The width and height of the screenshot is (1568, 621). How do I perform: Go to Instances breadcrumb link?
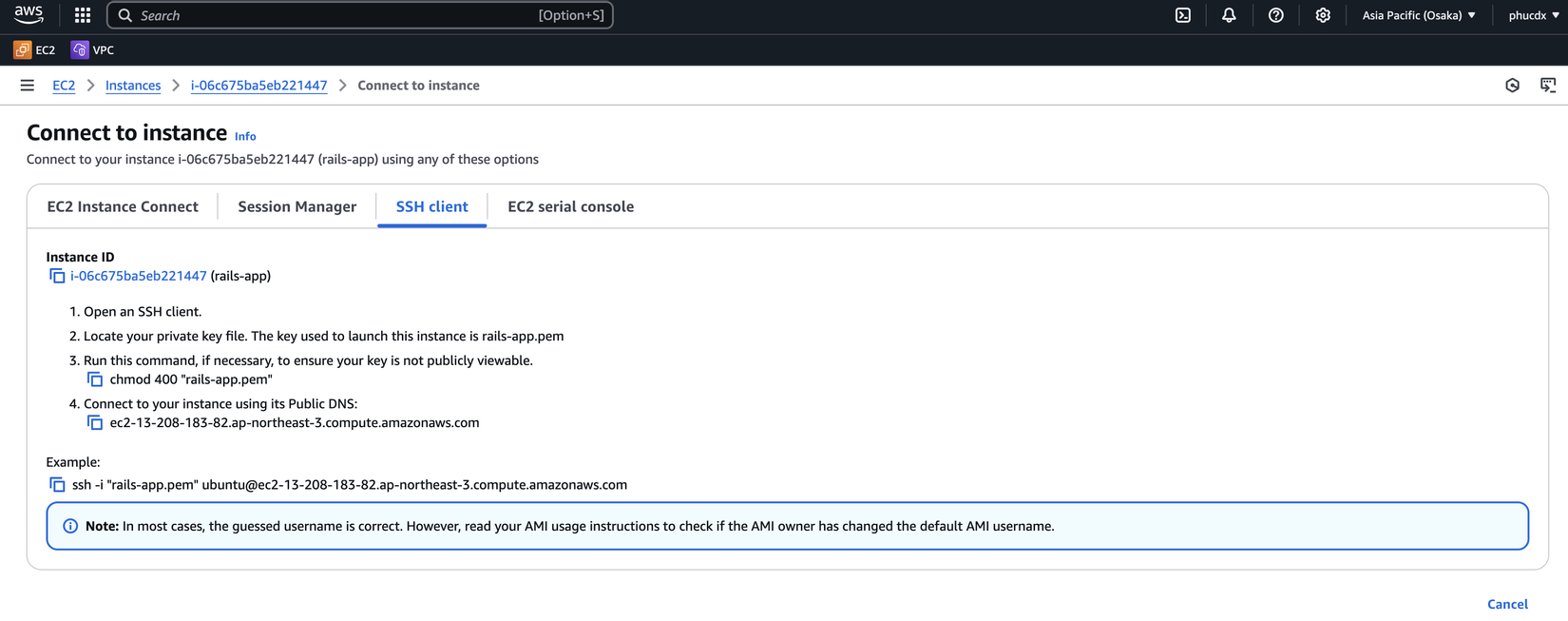133,86
